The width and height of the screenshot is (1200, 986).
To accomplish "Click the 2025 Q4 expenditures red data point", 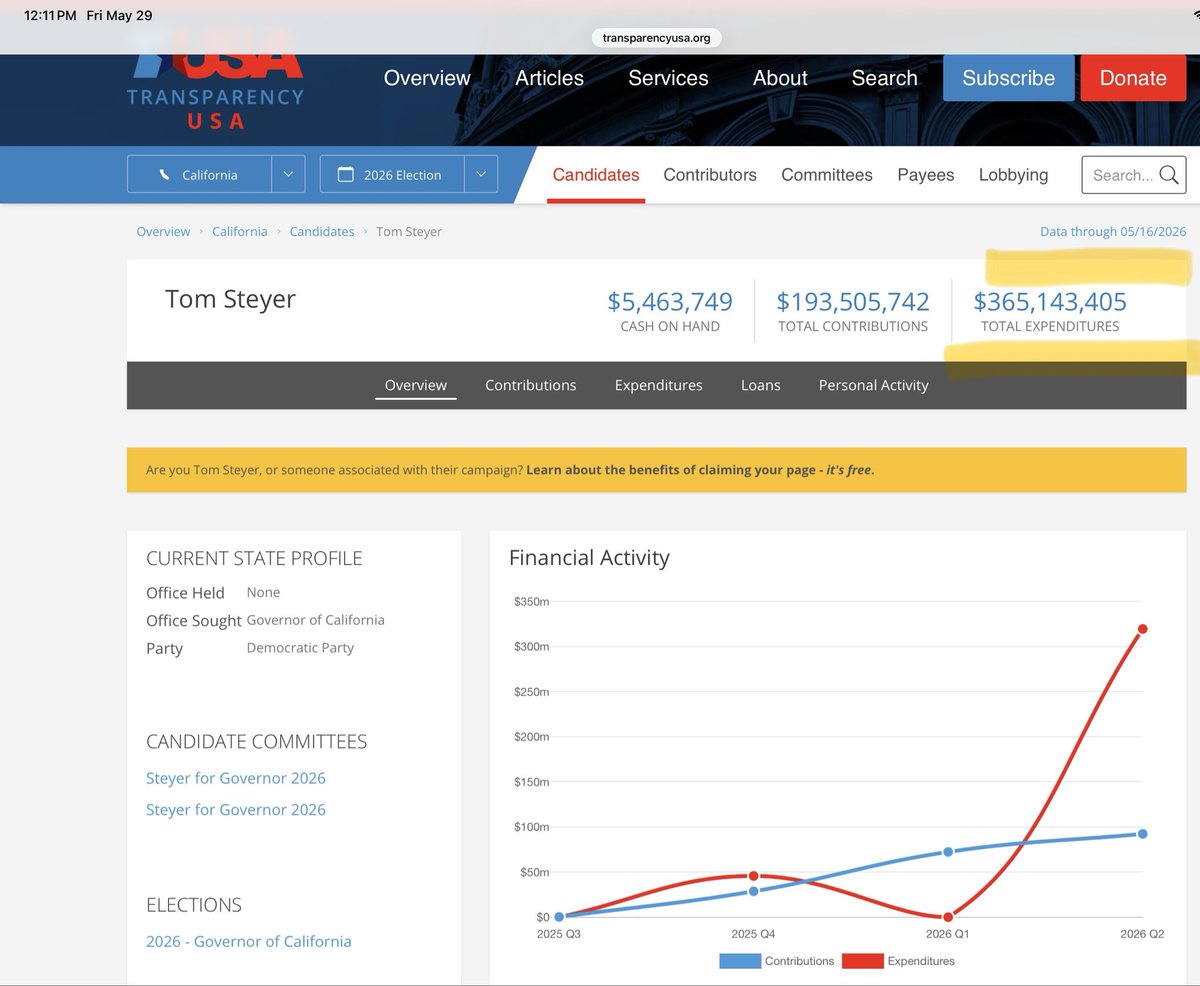I will pos(753,876).
